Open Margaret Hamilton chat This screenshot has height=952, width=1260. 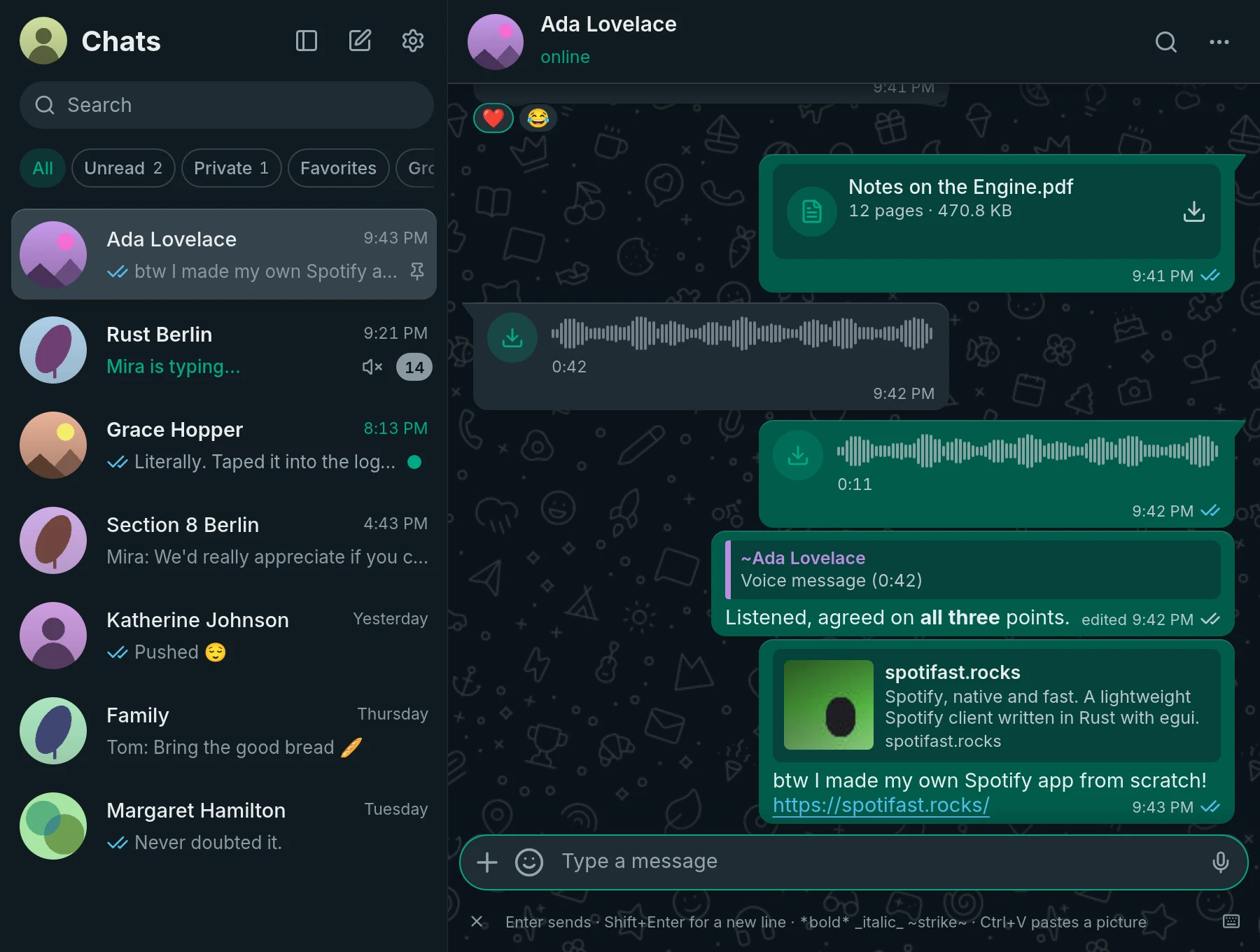tap(224, 826)
